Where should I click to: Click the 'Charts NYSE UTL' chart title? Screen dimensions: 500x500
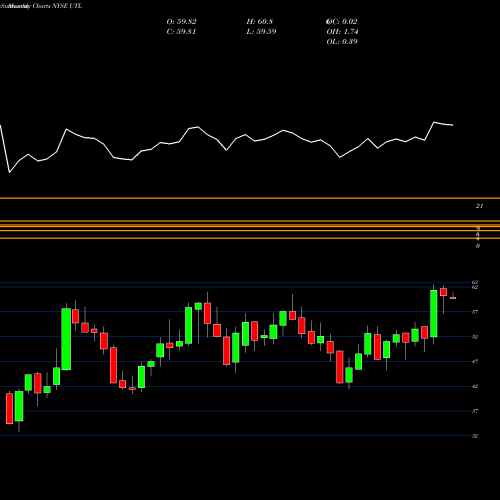click(x=57, y=6)
